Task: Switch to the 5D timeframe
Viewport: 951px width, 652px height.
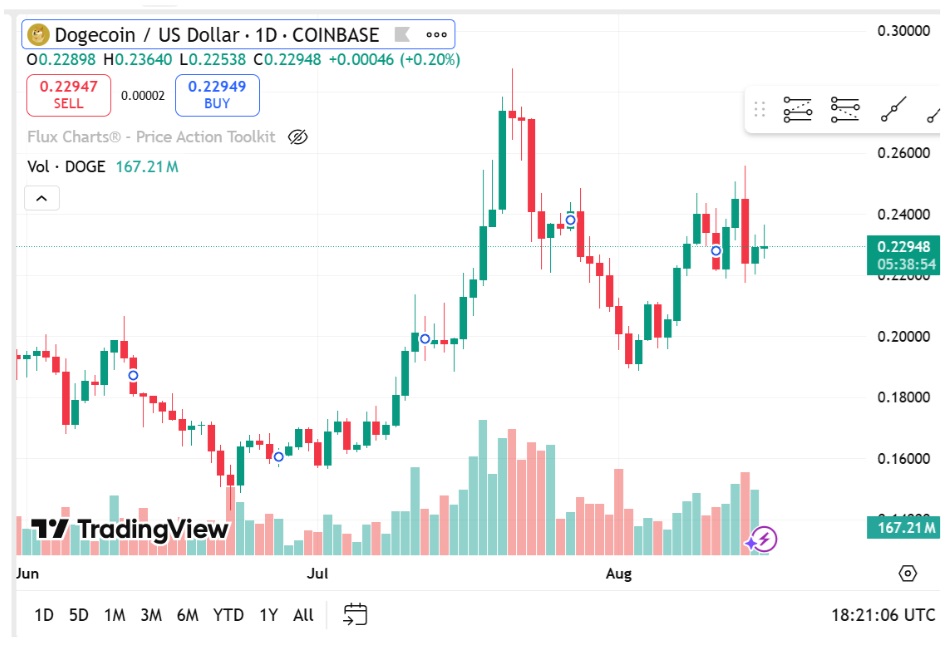Action: click(x=78, y=616)
